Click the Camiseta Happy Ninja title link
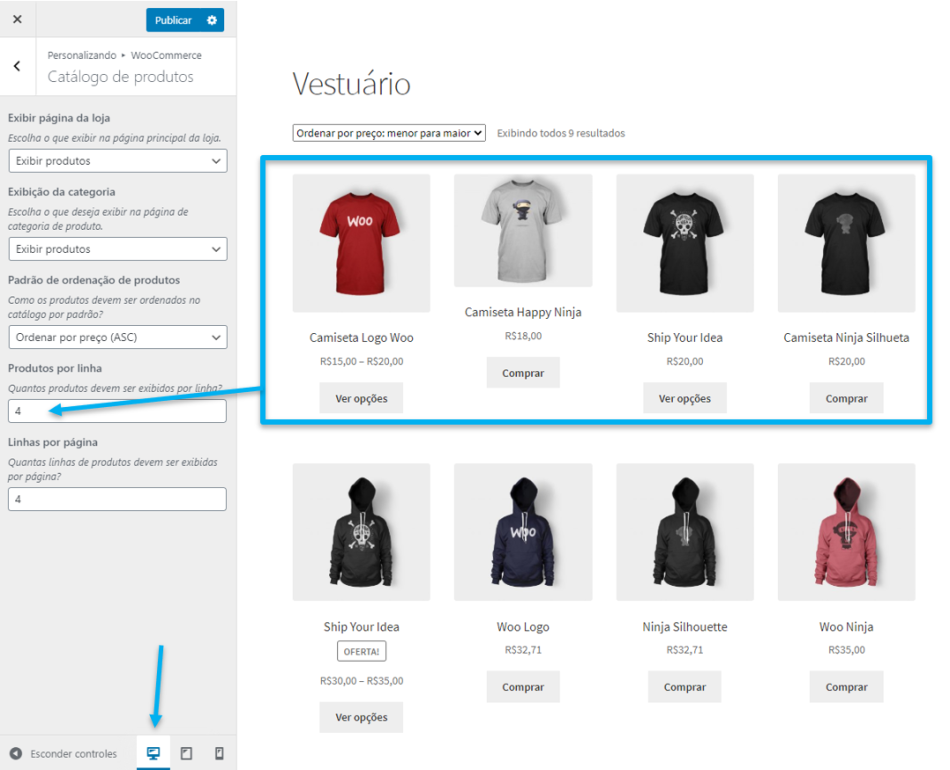Viewport: 950px width, 770px height. [x=523, y=313]
